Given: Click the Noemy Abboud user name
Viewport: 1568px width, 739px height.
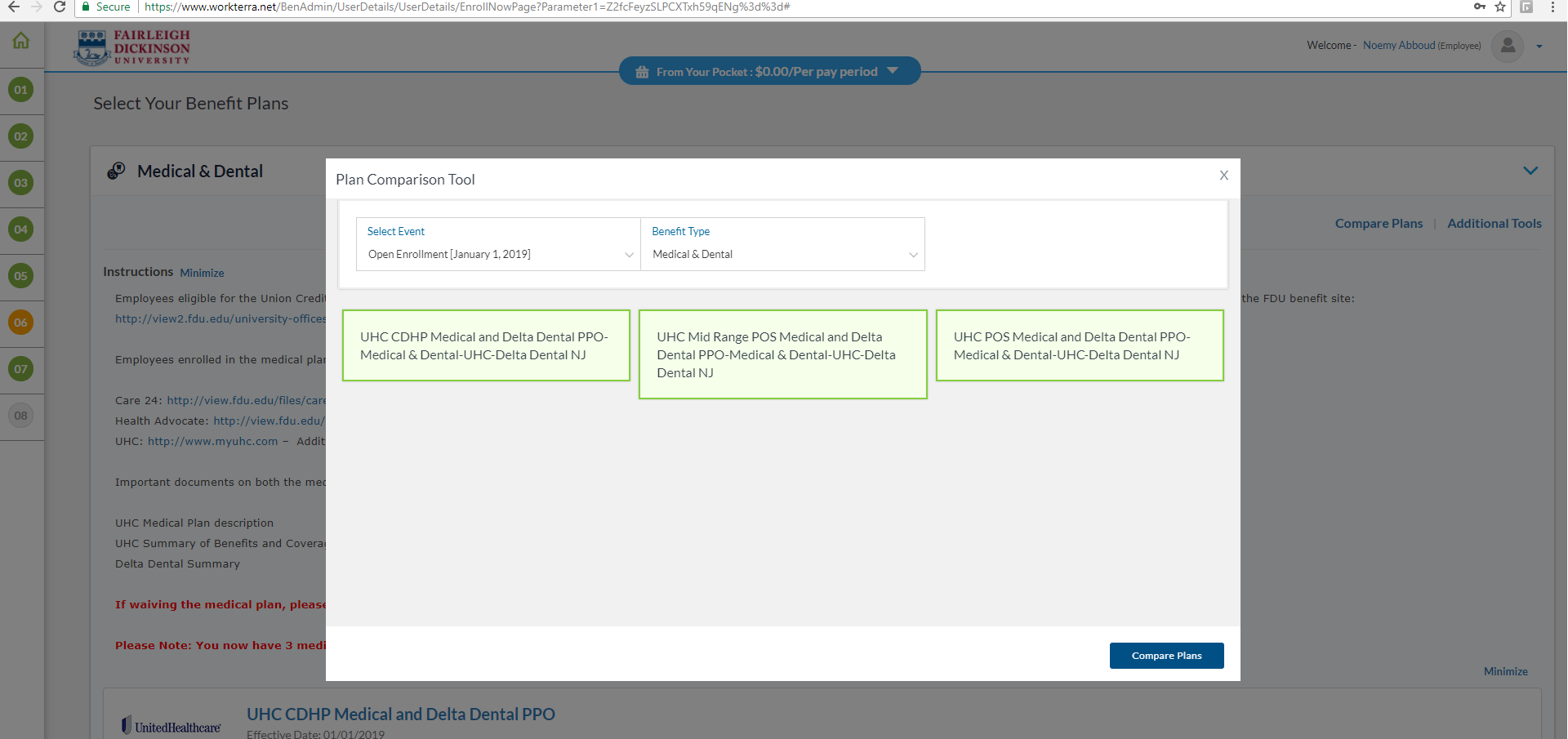Looking at the screenshot, I should click(1399, 46).
